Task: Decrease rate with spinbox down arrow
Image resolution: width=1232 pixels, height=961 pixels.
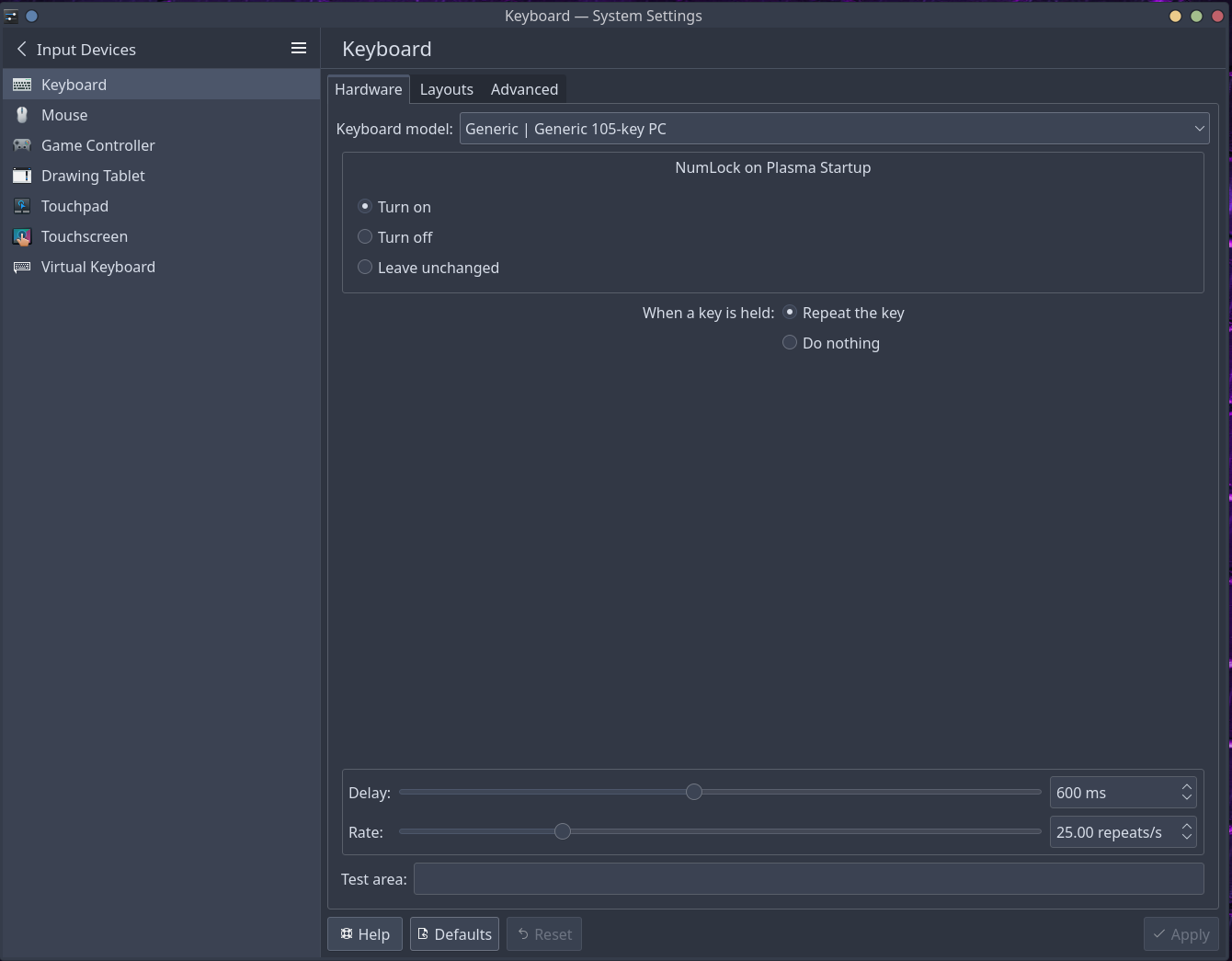Action: 1187,838
